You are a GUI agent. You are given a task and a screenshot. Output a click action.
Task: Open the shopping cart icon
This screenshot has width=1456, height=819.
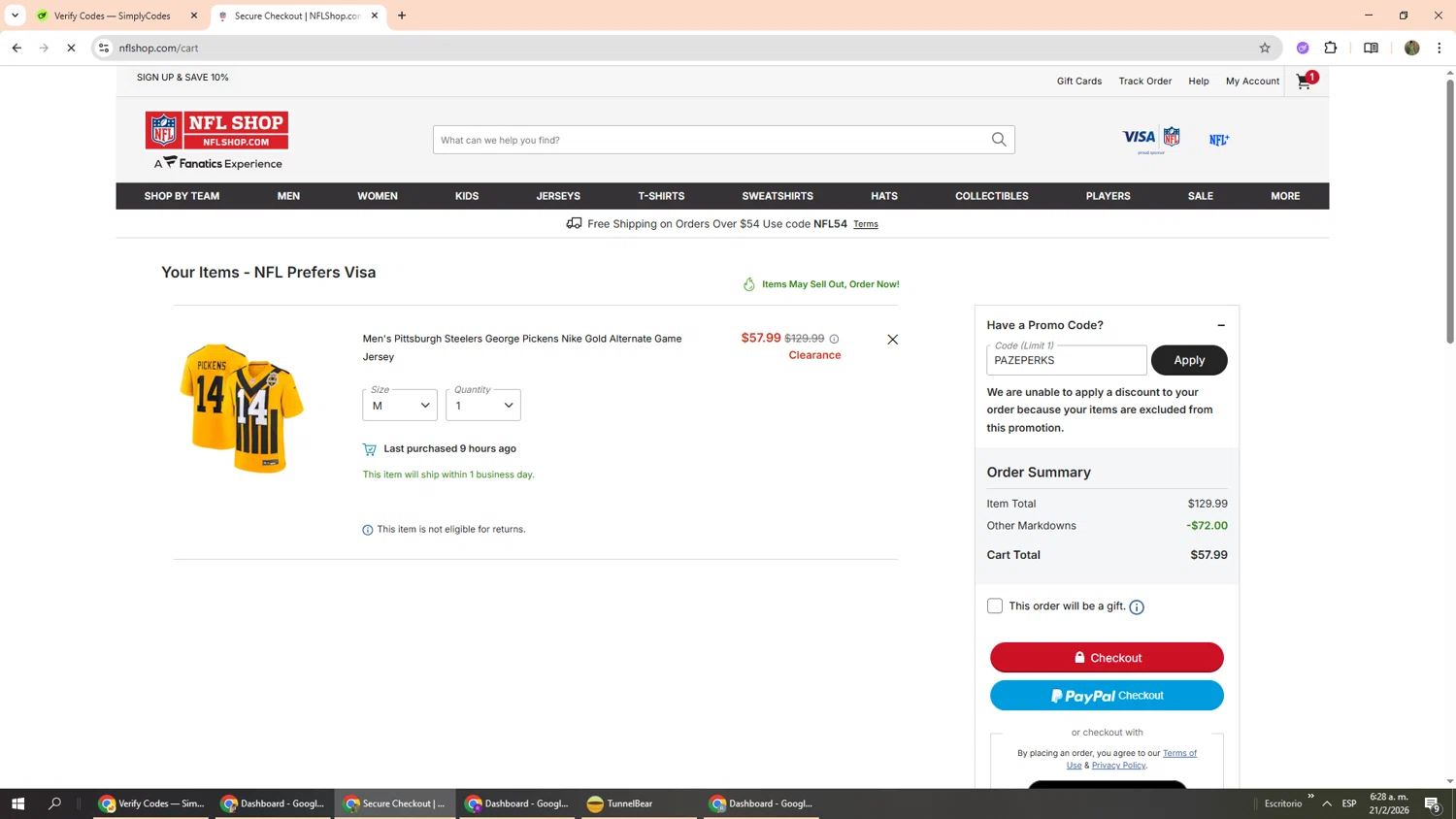click(x=1305, y=82)
